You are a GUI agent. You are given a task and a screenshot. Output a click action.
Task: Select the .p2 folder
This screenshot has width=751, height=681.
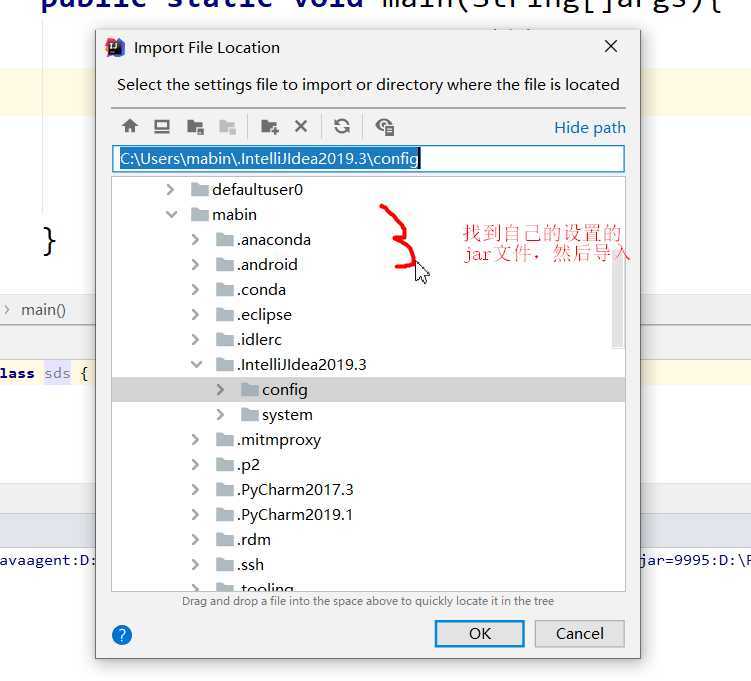click(x=368, y=465)
